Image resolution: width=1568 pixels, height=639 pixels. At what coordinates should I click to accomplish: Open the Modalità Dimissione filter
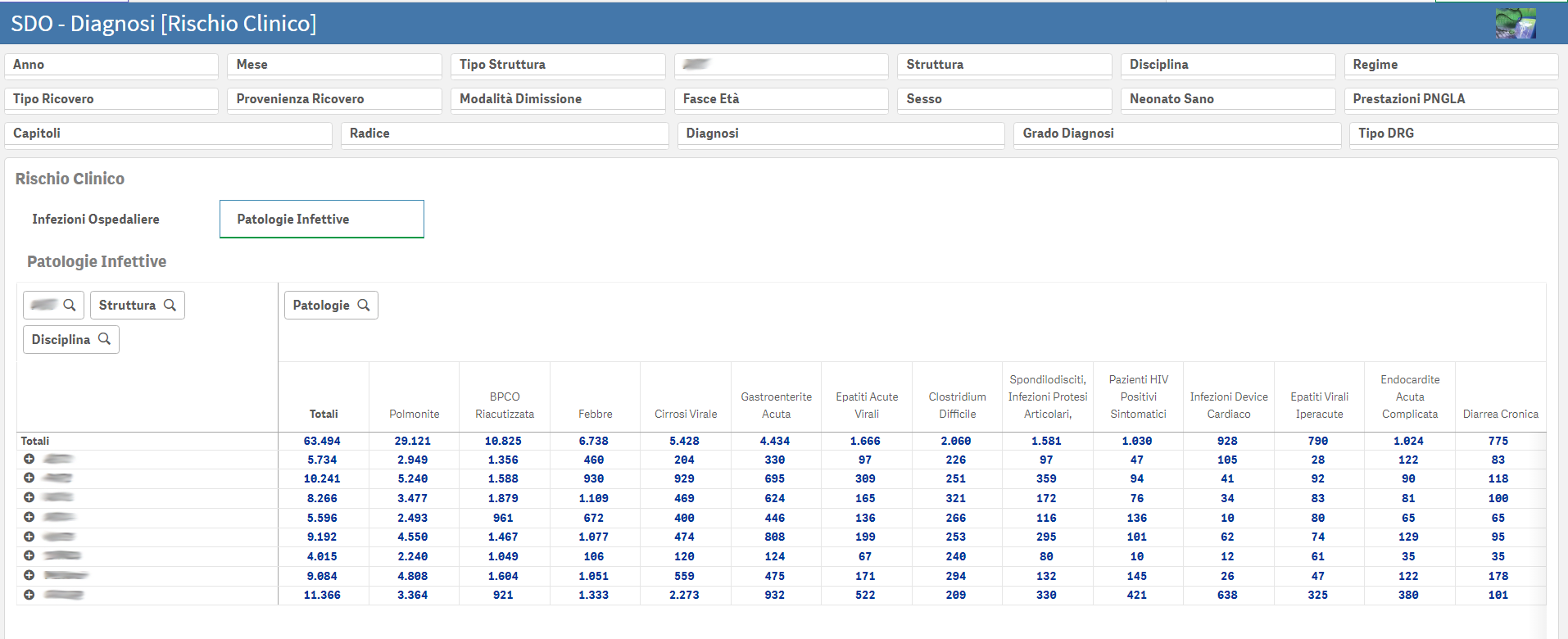tap(558, 99)
